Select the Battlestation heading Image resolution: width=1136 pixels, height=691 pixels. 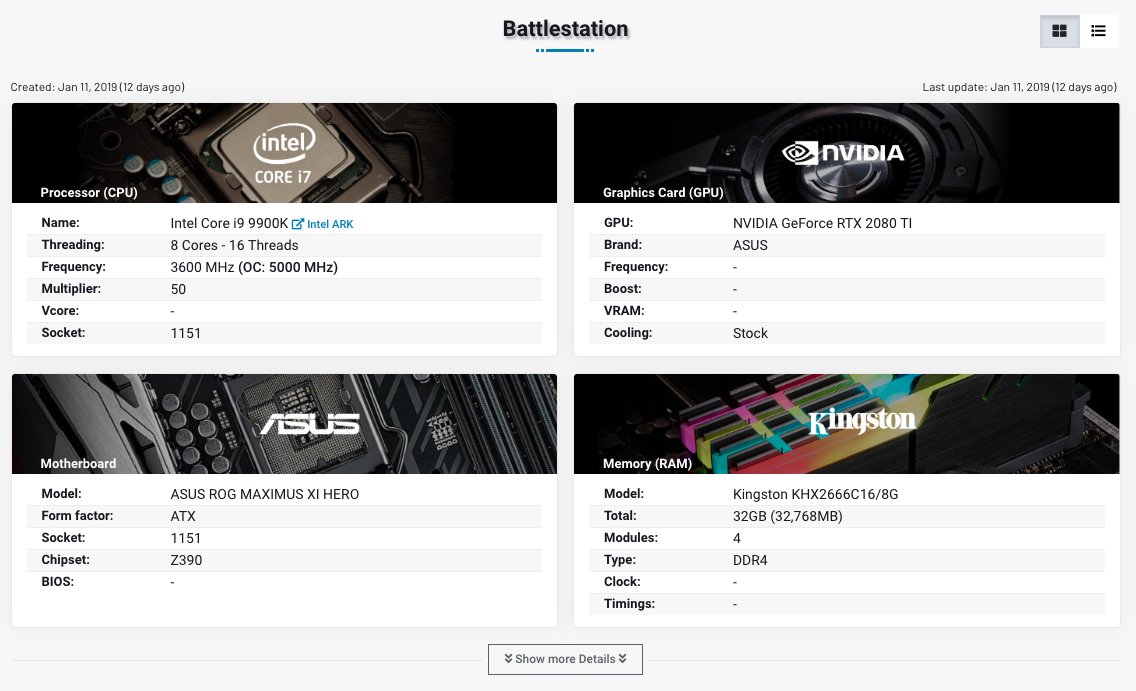pos(565,29)
